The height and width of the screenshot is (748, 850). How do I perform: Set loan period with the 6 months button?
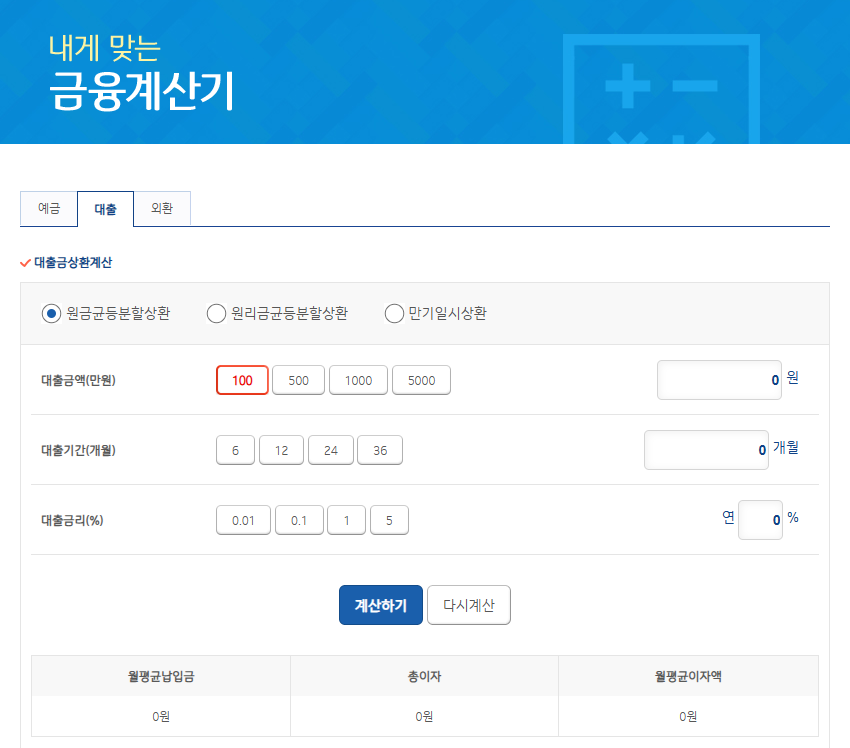pos(236,450)
